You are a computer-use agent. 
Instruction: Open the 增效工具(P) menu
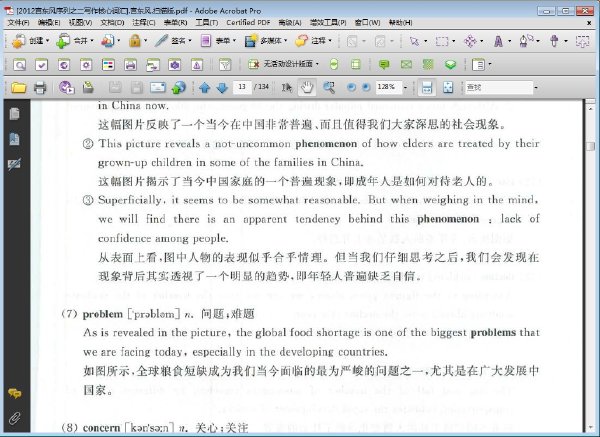[328, 23]
